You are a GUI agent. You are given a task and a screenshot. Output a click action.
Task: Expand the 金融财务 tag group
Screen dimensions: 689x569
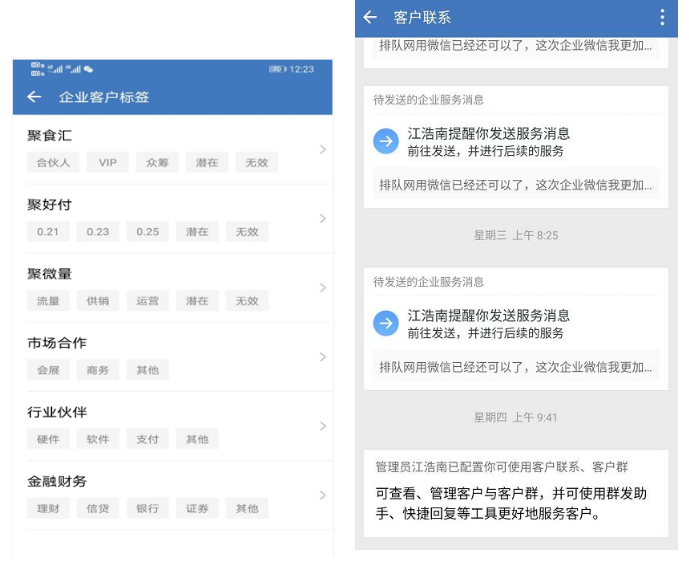pos(322,495)
